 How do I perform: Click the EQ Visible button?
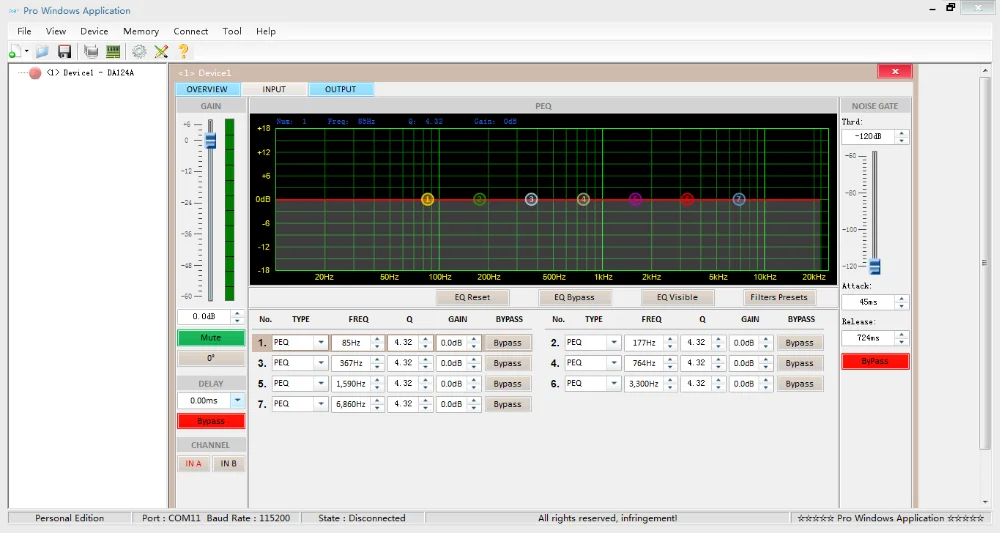(x=677, y=297)
